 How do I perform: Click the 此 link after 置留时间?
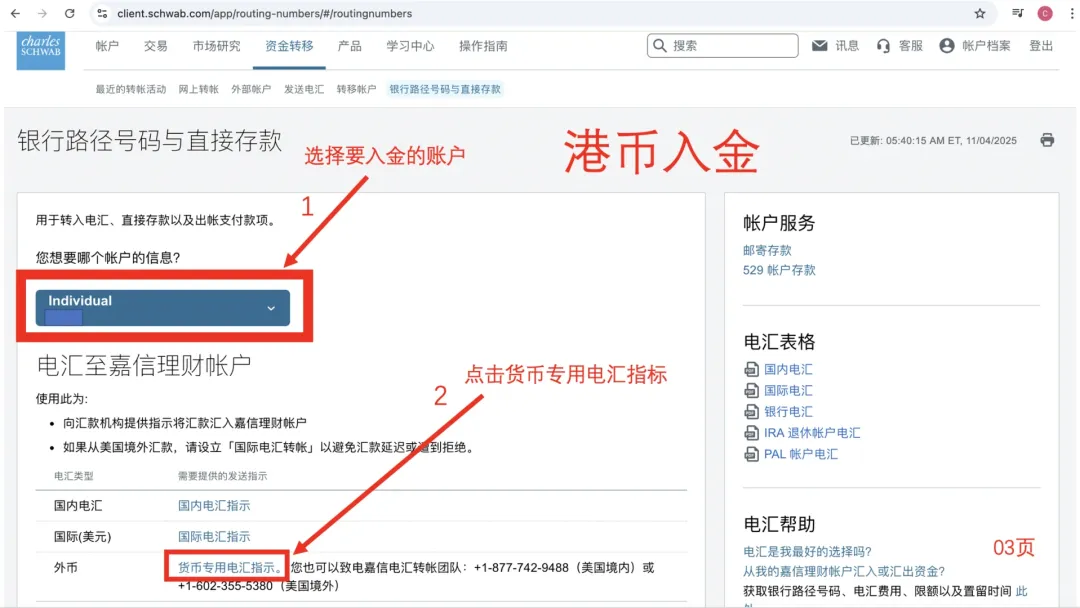1021,591
